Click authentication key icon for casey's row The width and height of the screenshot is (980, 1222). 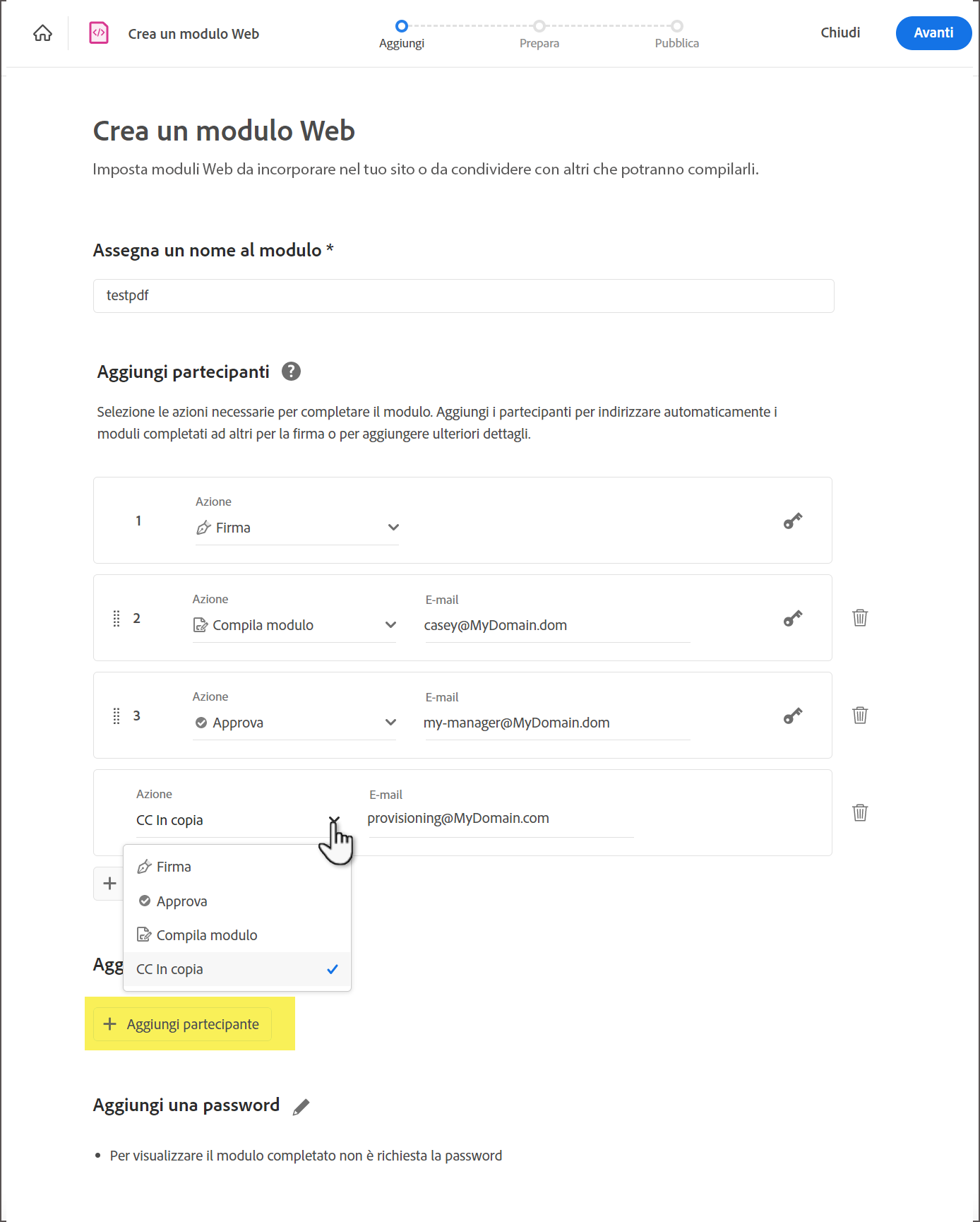792,619
